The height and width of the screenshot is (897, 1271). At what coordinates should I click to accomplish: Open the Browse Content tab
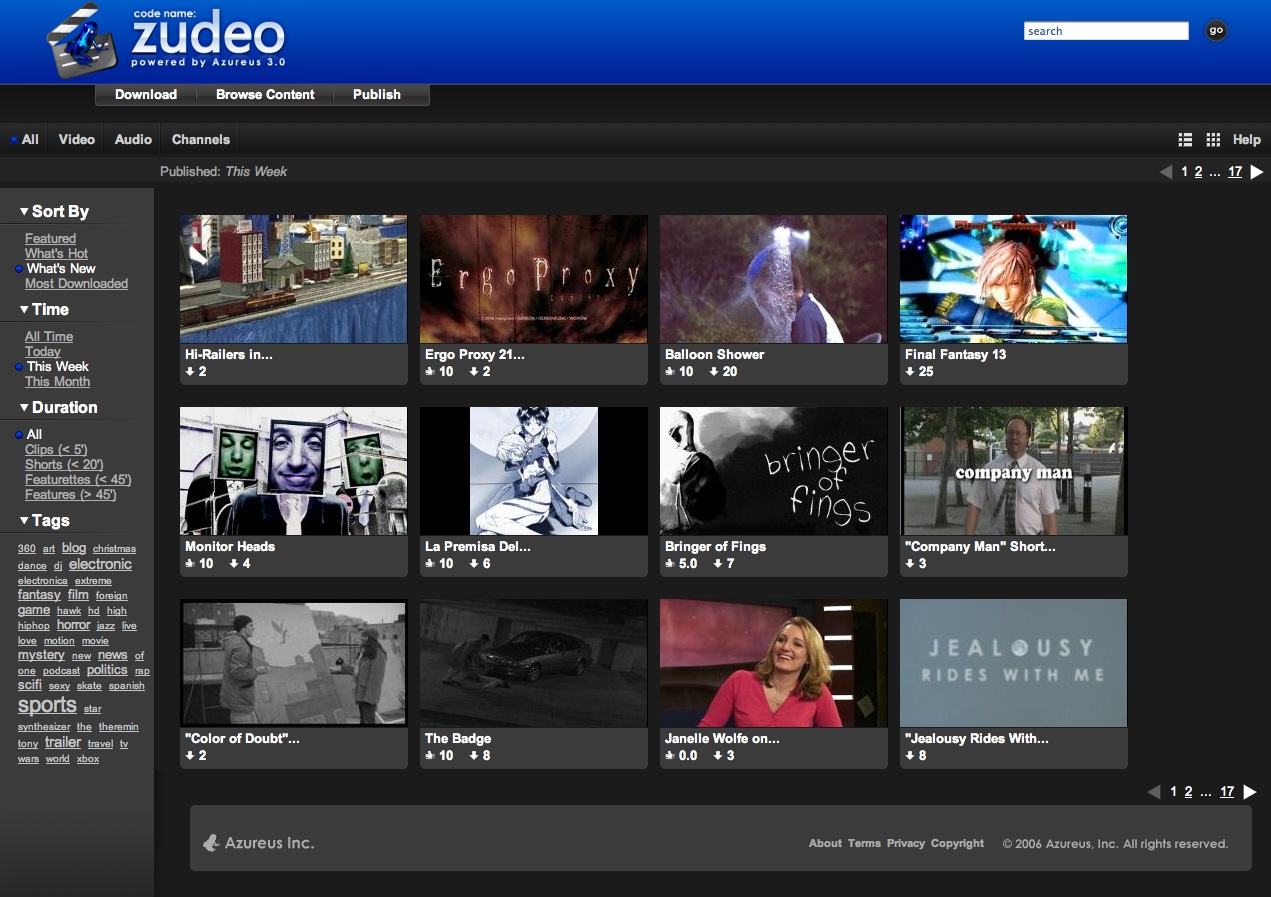(265, 95)
